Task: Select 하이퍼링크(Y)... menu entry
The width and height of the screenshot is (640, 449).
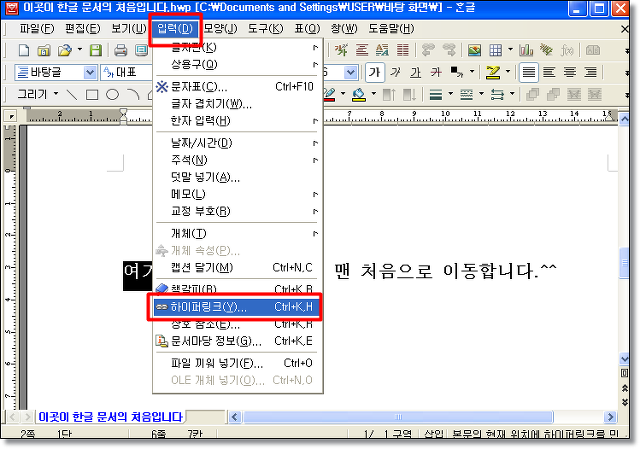Action: pyautogui.click(x=236, y=307)
